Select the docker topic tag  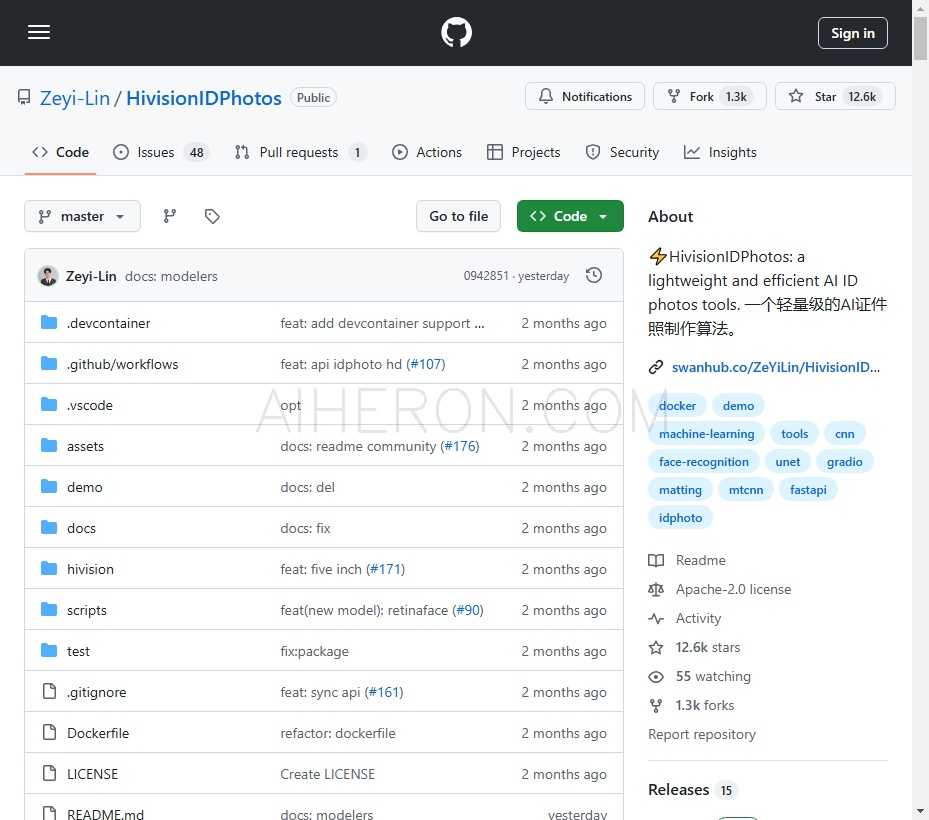(677, 406)
